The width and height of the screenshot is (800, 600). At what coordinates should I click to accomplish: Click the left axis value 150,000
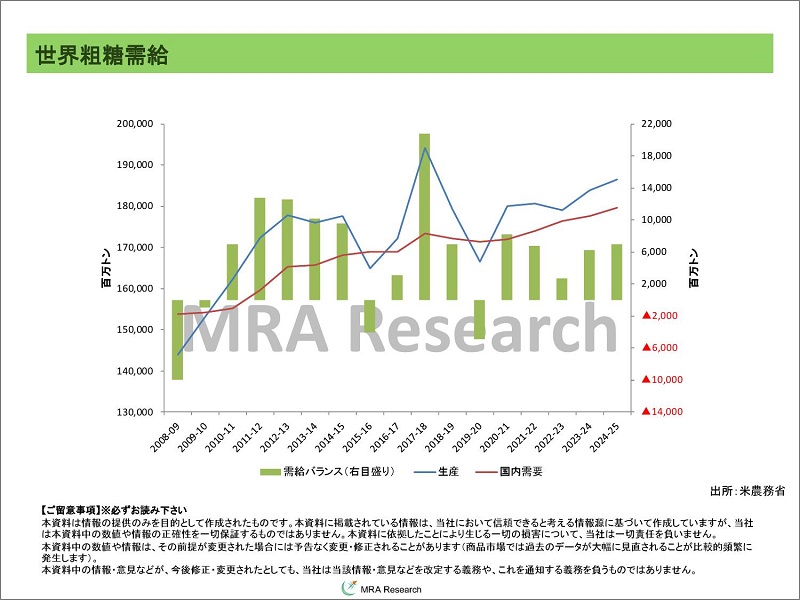click(x=135, y=330)
